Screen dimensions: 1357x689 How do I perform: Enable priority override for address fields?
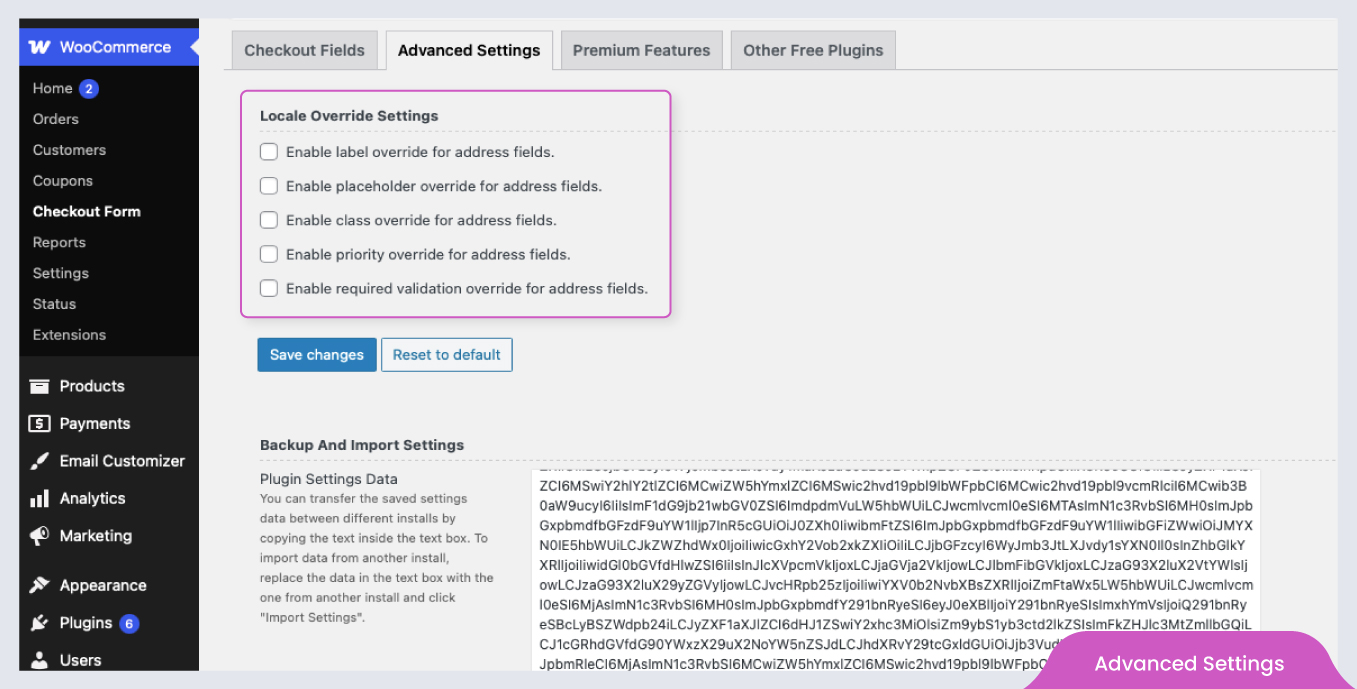[269, 254]
